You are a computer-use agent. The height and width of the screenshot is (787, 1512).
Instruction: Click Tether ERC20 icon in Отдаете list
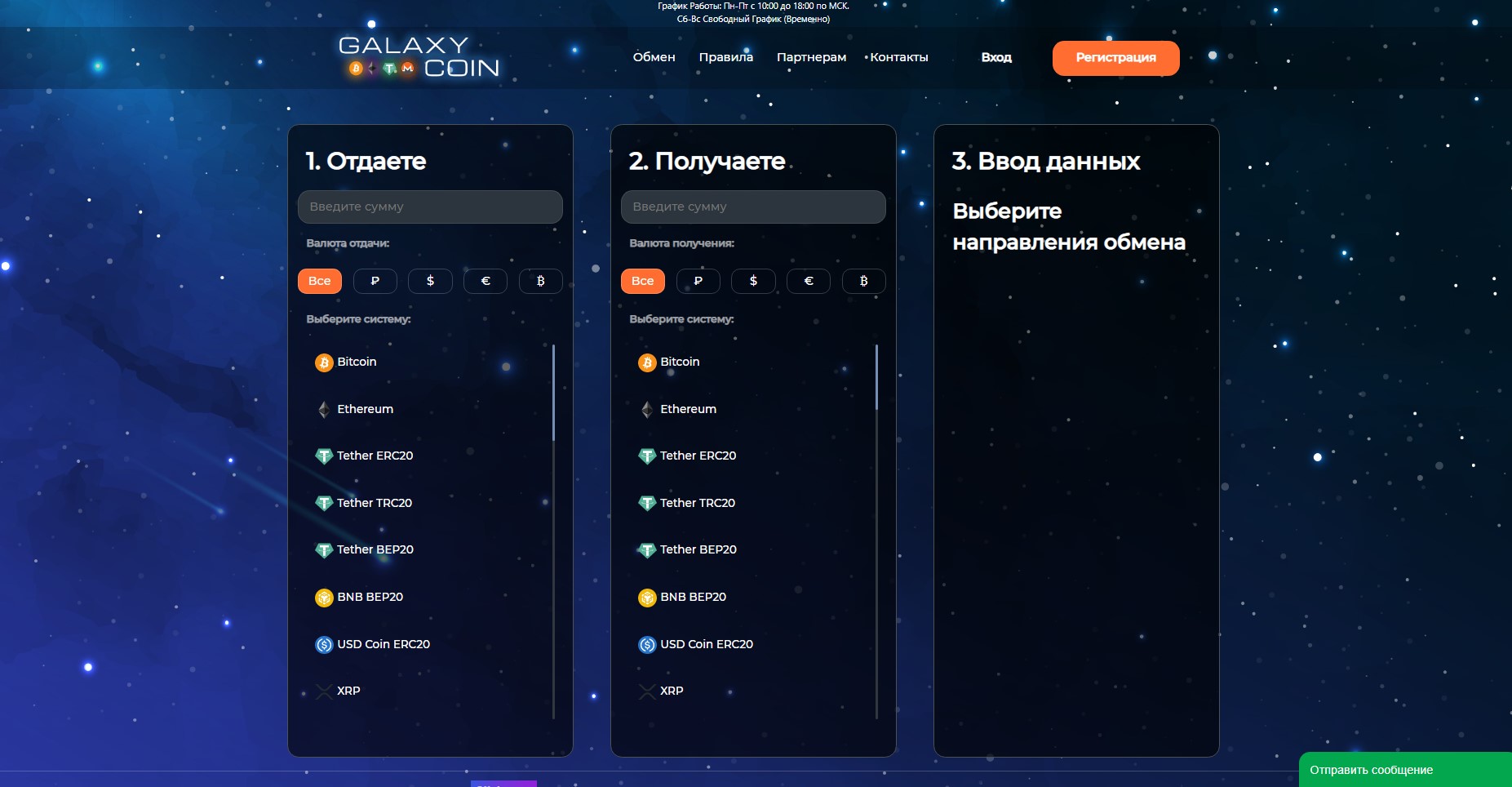(x=324, y=456)
